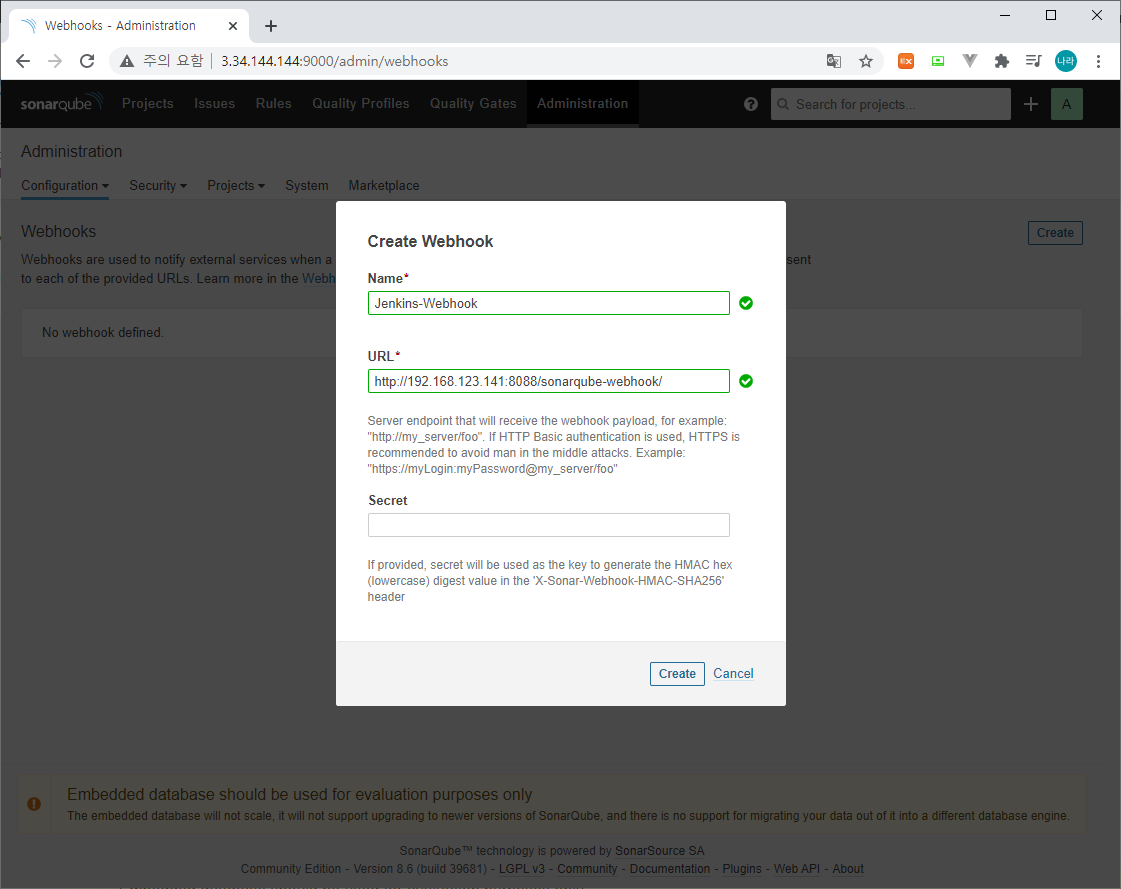Open the Quality Gates navigation item
1121x889 pixels.
[473, 103]
